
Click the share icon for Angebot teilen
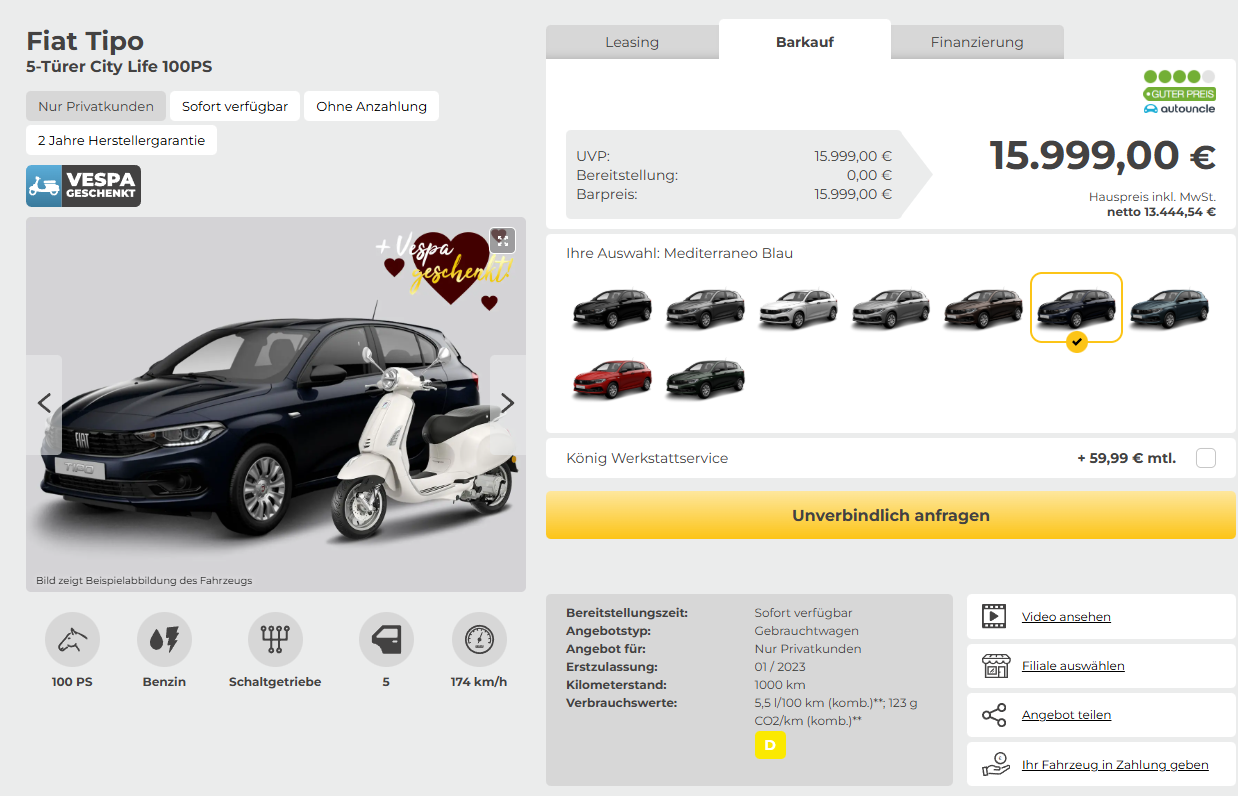pyautogui.click(x=994, y=715)
